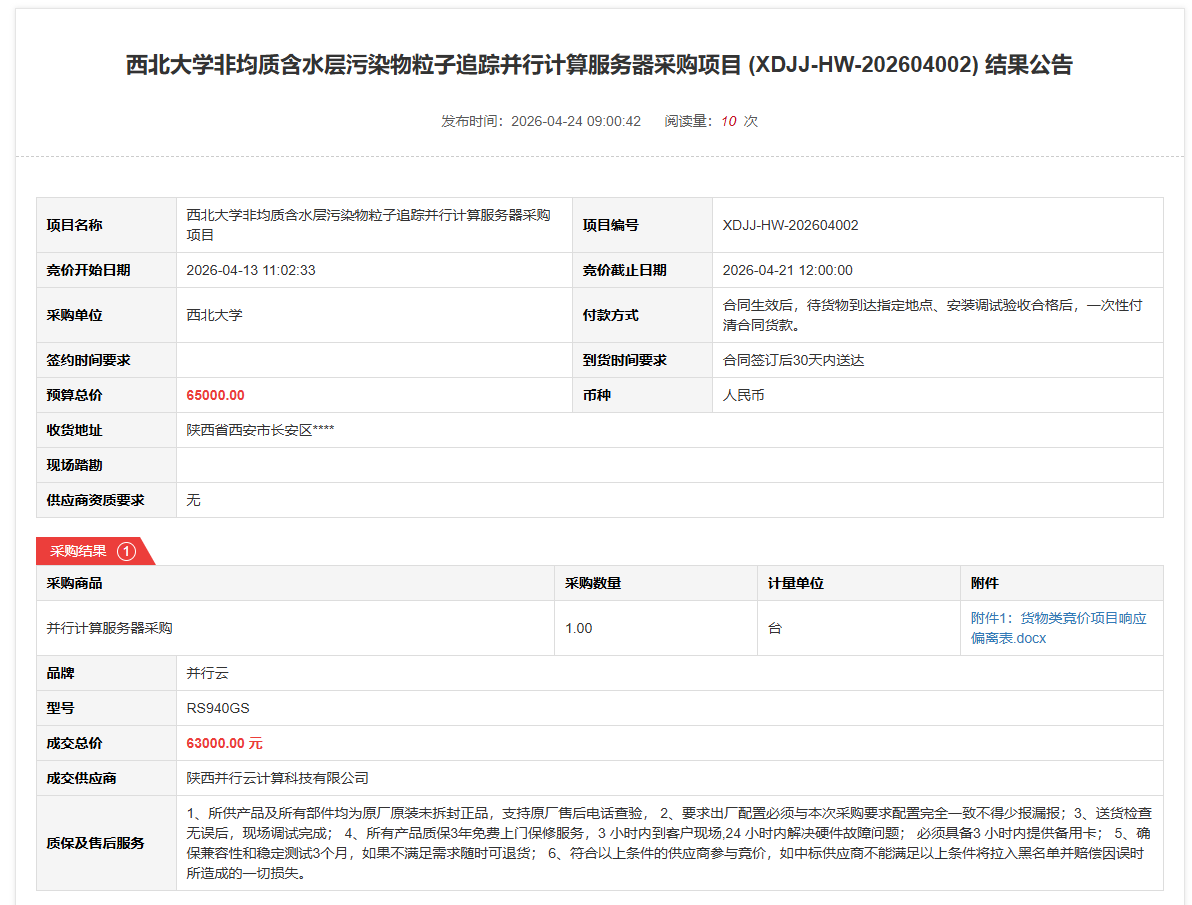The image size is (1192, 905).
Task: Click the red 成交总价 63000.00 元 value
Action: click(224, 743)
